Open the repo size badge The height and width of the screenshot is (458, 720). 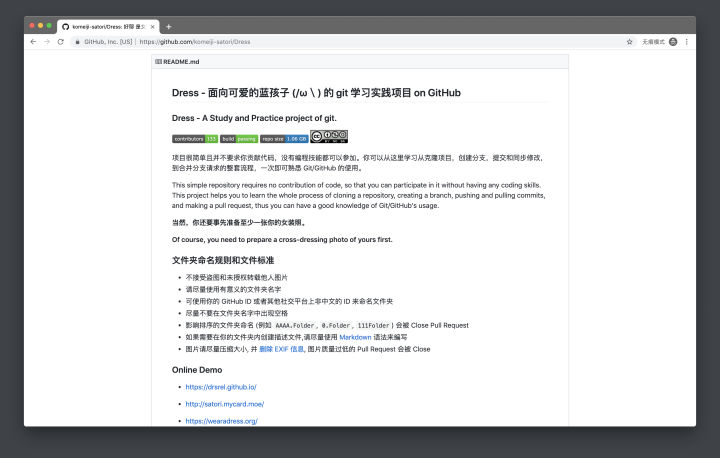284,139
